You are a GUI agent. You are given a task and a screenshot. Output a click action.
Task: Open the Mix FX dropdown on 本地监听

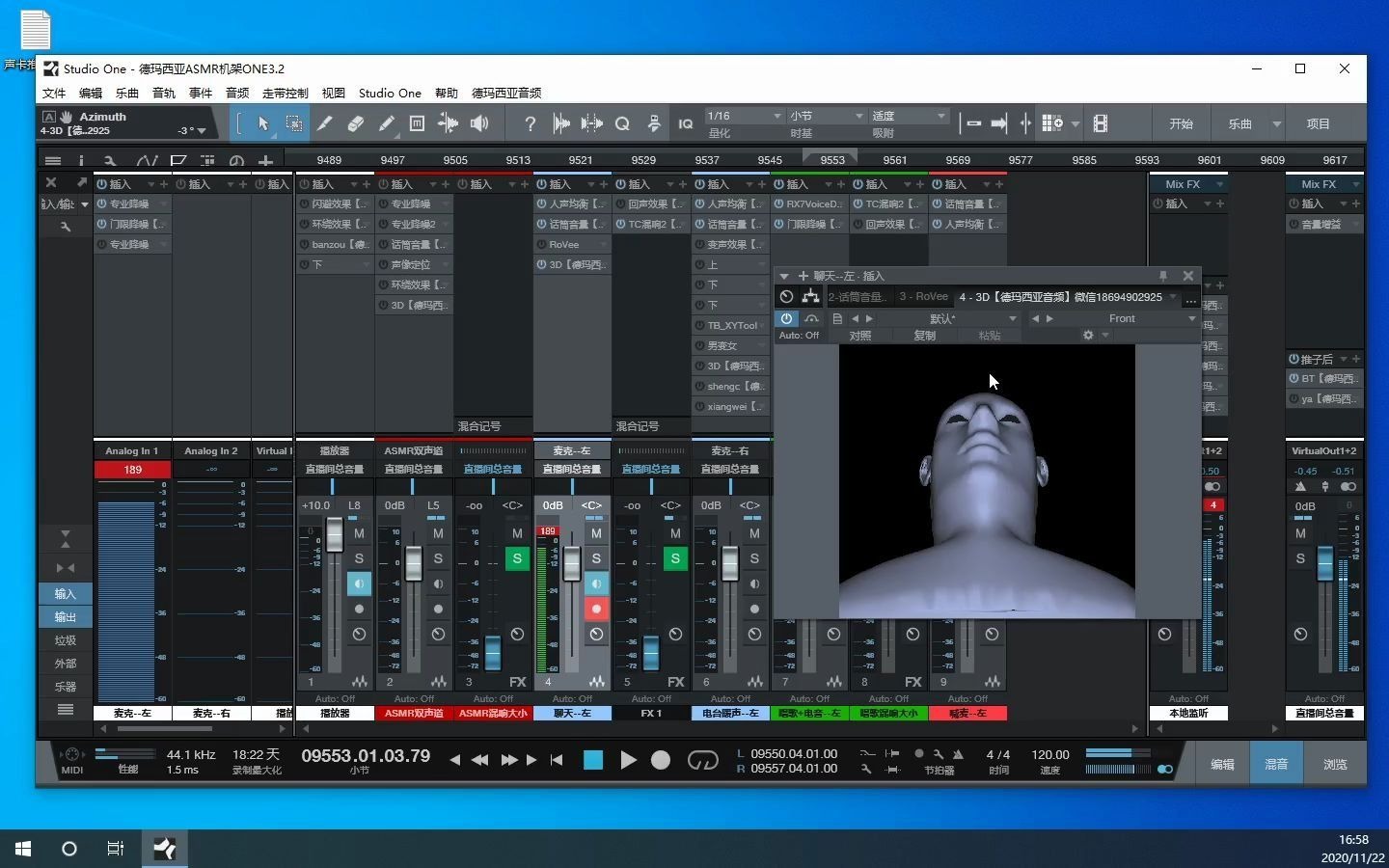pos(1219,184)
